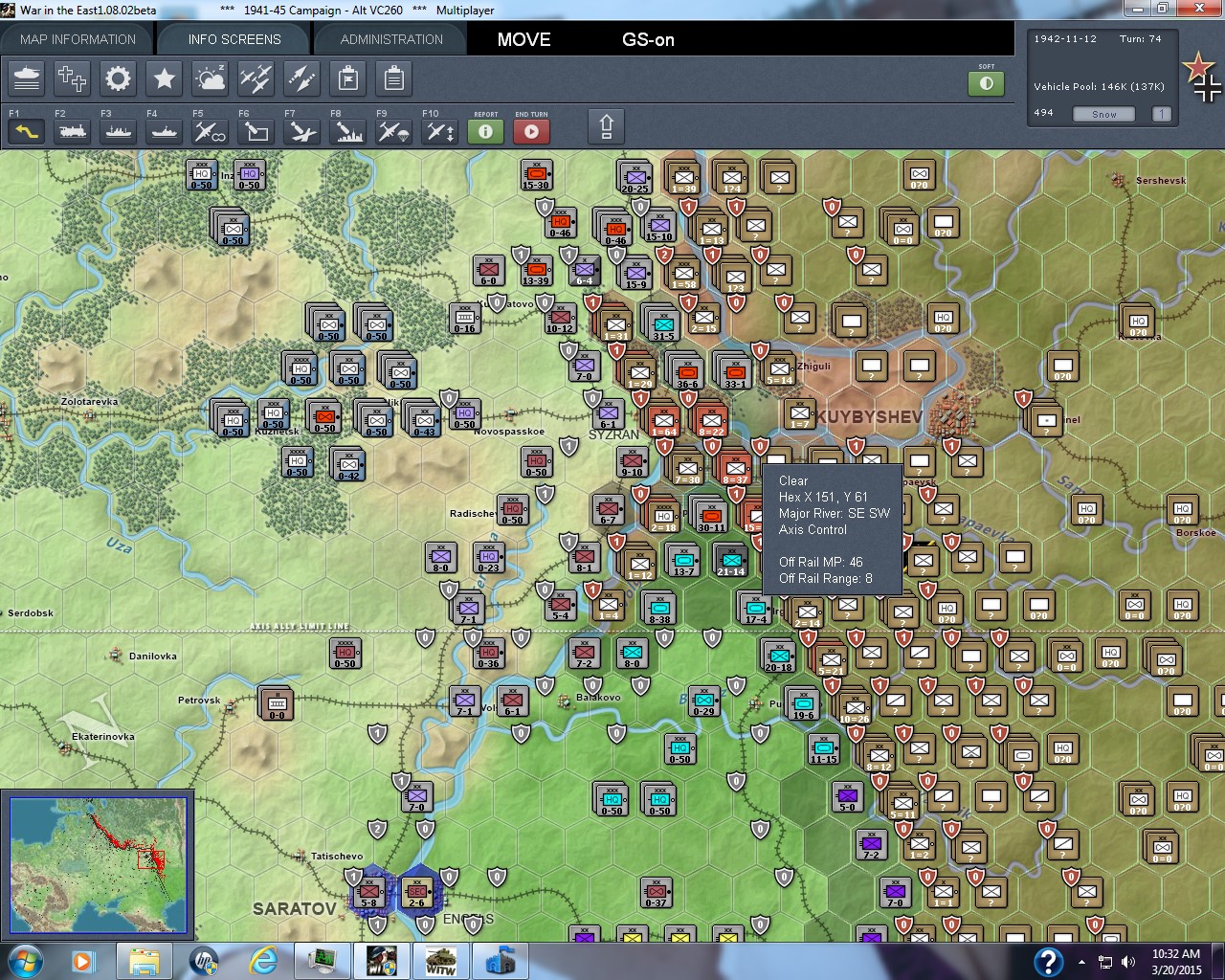Image resolution: width=1225 pixels, height=980 pixels.
Task: Select F6 bomb unit mode
Action: coord(256,131)
